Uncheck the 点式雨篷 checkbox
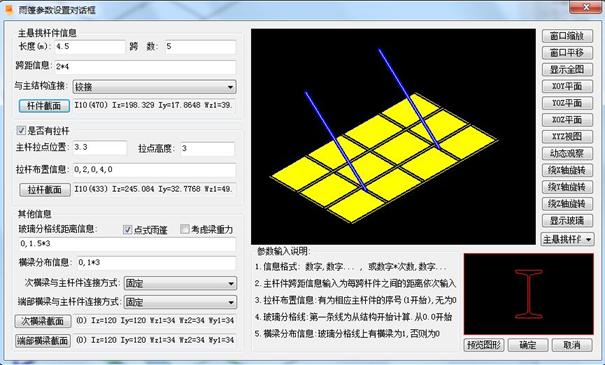Viewport: 605px width, 365px height. coord(127,230)
